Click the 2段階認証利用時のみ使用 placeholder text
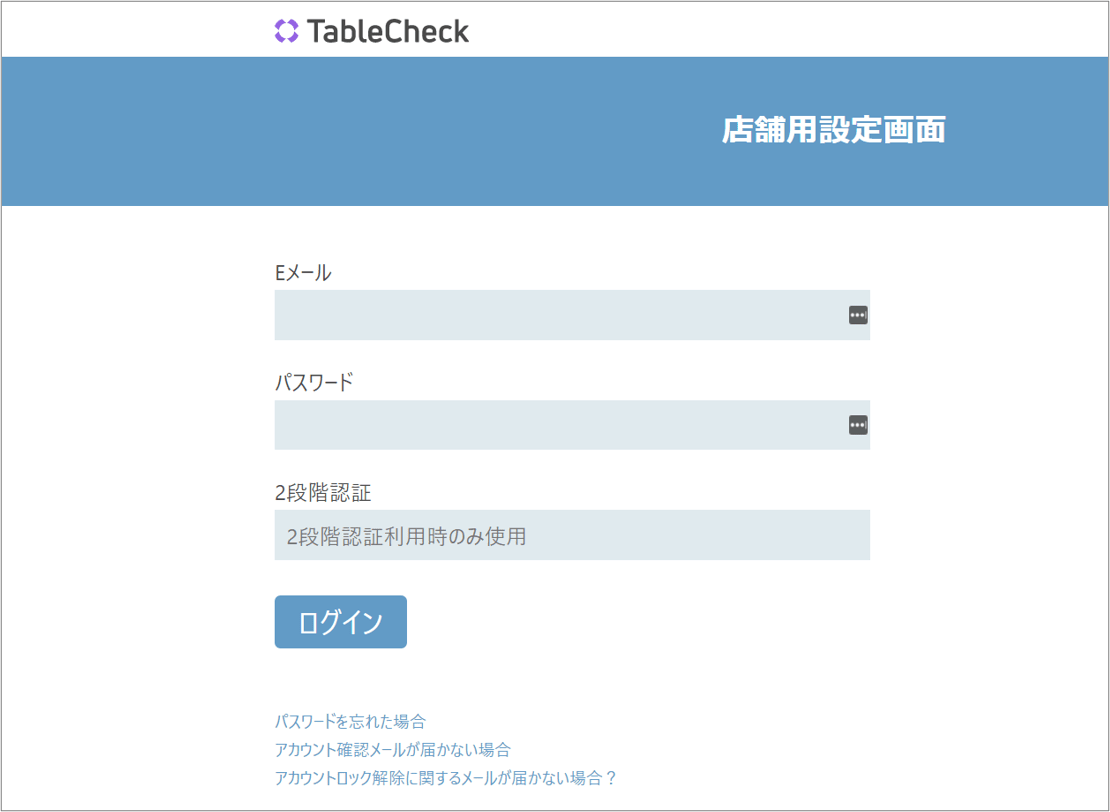This screenshot has height=812, width=1110. tap(405, 536)
